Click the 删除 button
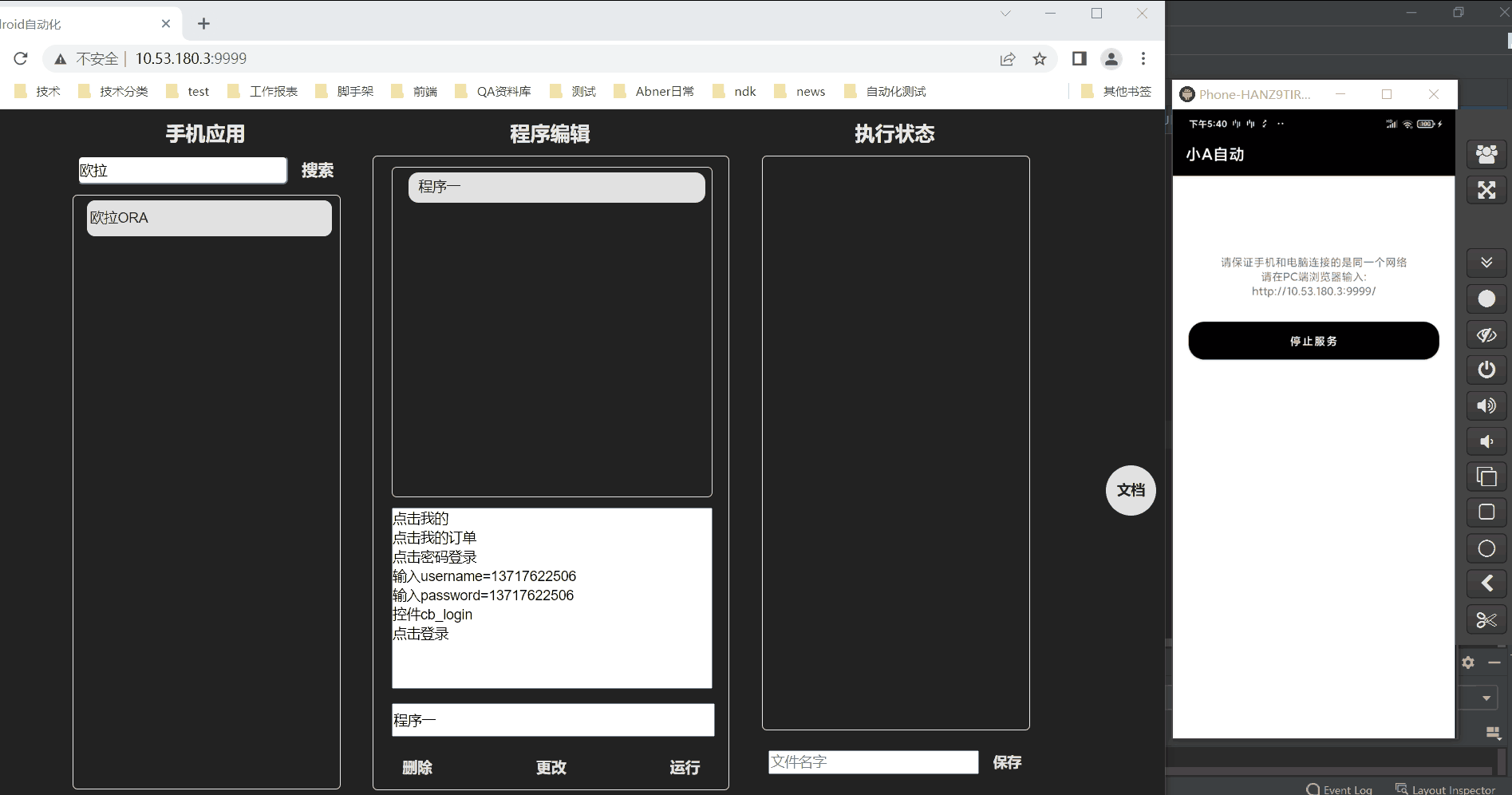The width and height of the screenshot is (1512, 795). (x=417, y=768)
